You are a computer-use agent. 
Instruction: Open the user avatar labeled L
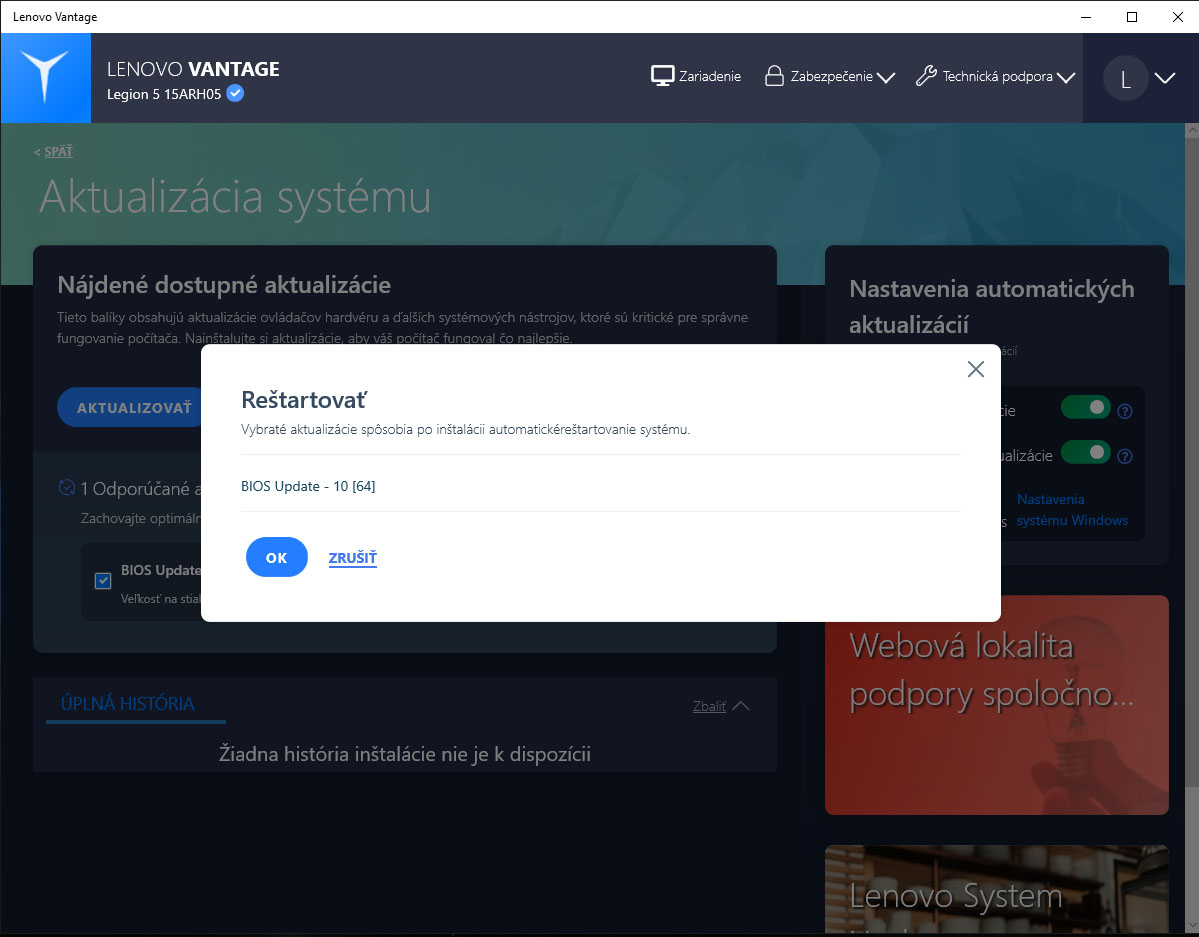tap(1125, 78)
